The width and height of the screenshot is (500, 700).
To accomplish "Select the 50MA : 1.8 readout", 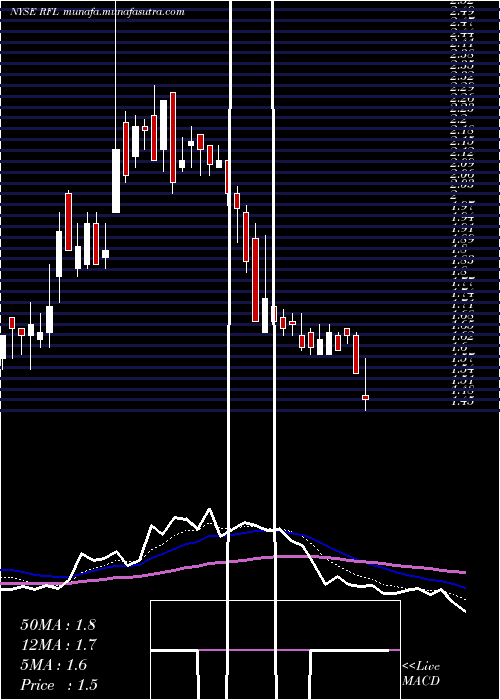I will (58, 625).
